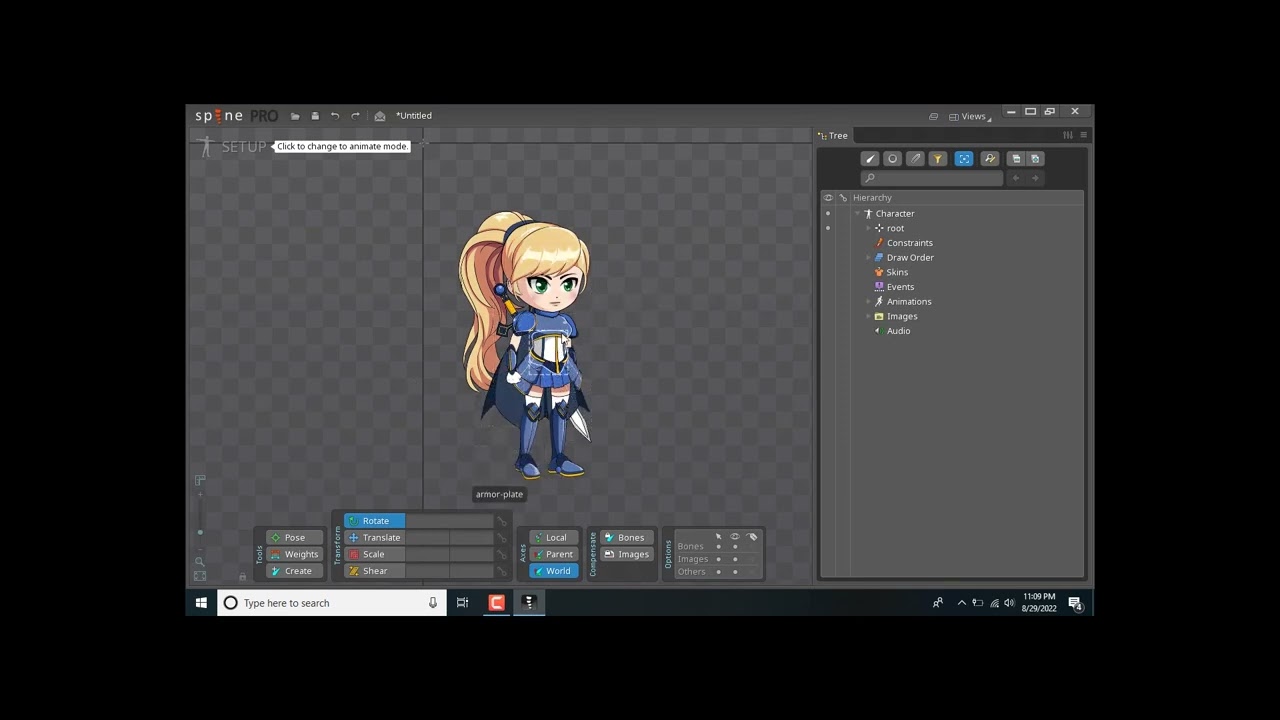Expand the Animations node

pos(868,302)
